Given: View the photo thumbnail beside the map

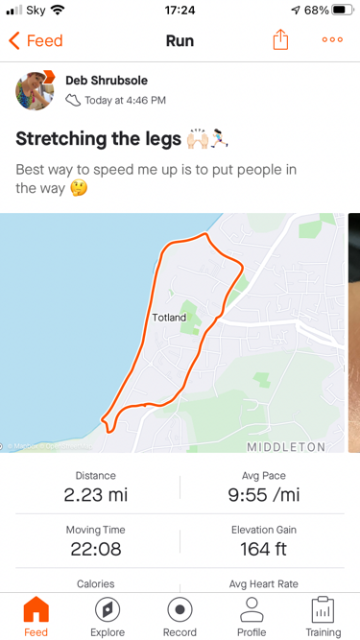Looking at the screenshot, I should click(x=354, y=333).
